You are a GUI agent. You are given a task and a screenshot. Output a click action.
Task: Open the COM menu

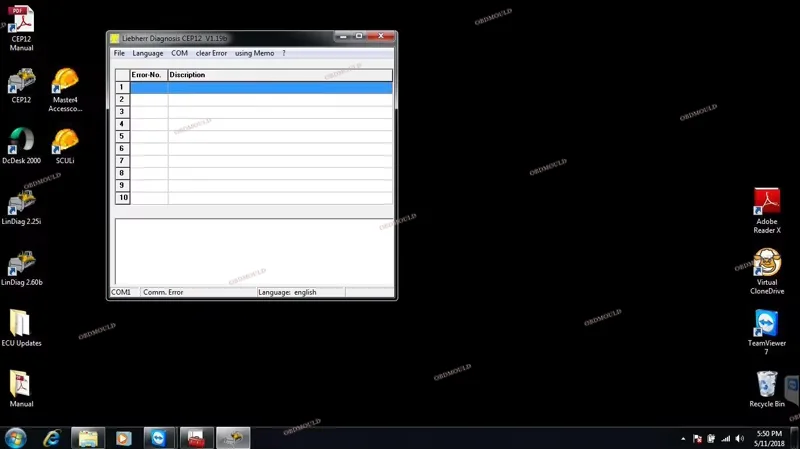pos(179,53)
